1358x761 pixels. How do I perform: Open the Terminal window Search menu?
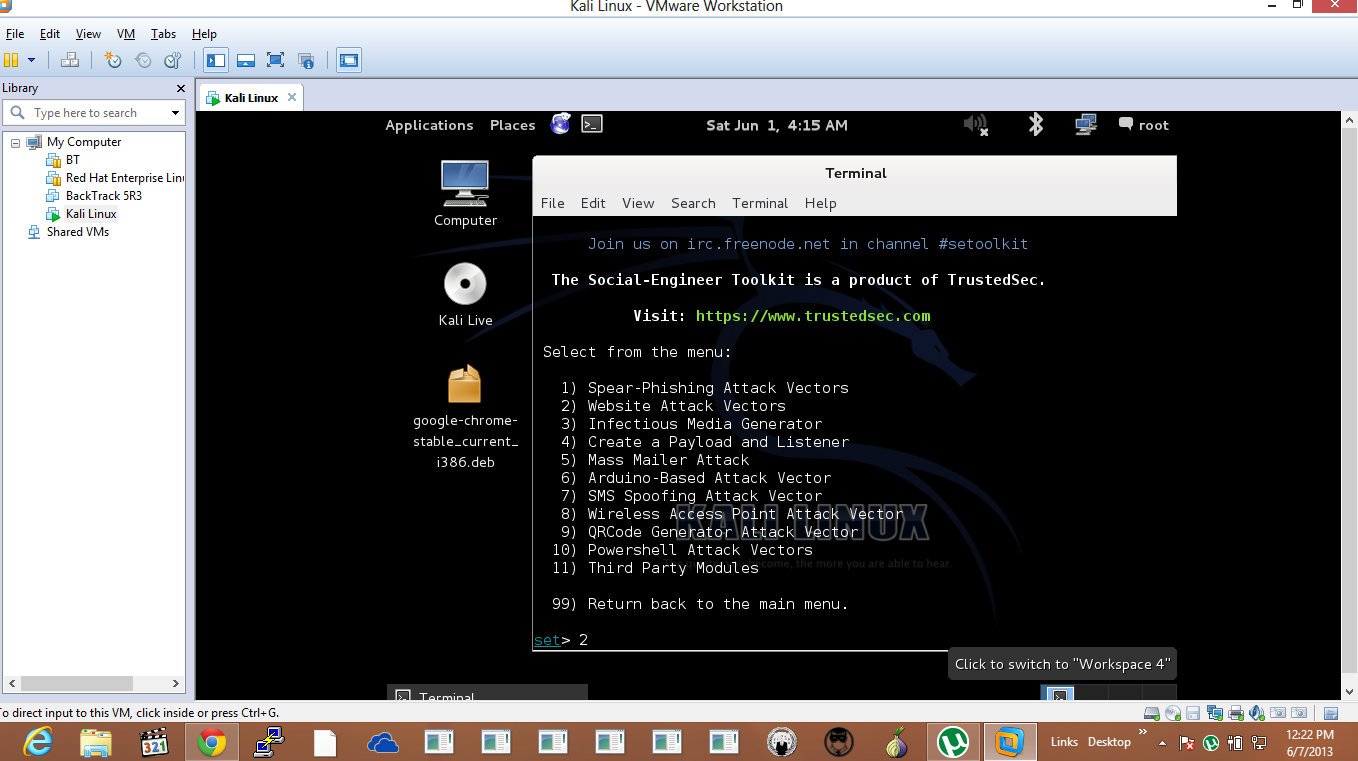pos(693,203)
